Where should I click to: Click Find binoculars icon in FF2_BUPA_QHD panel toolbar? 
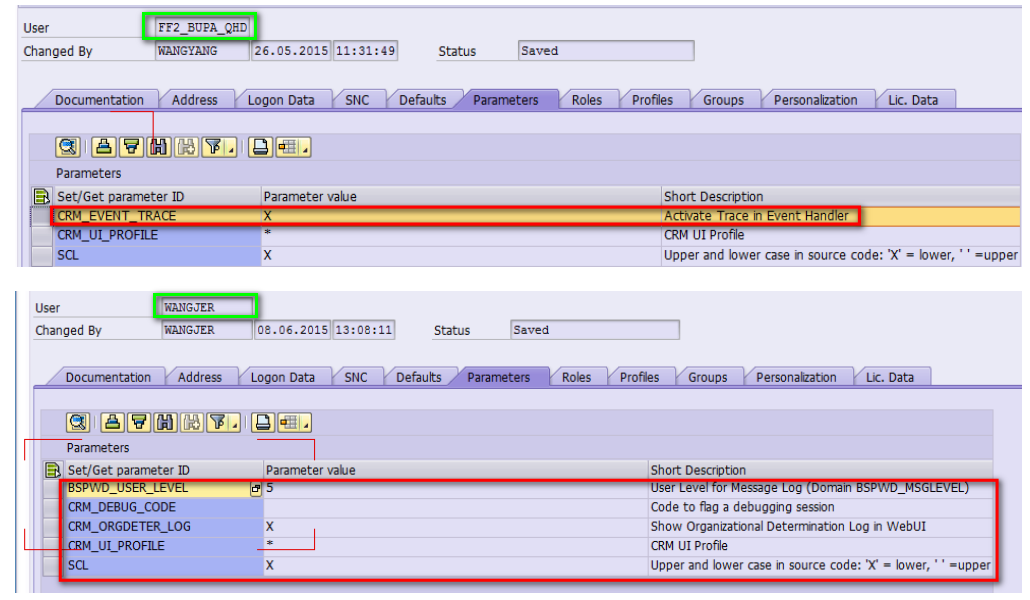point(158,147)
